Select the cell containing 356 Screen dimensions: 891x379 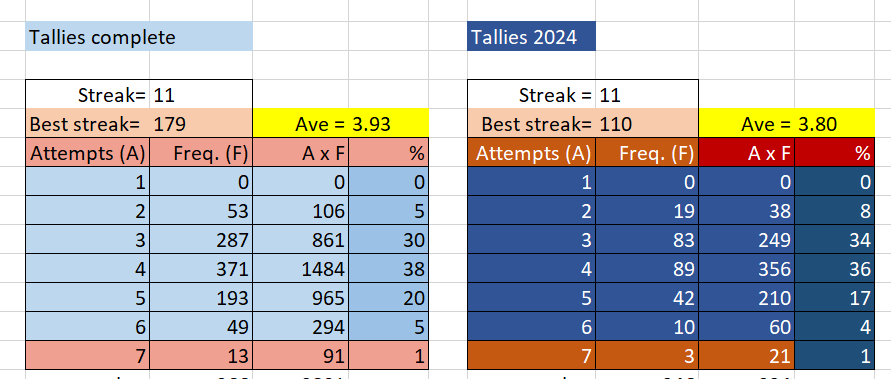747,268
